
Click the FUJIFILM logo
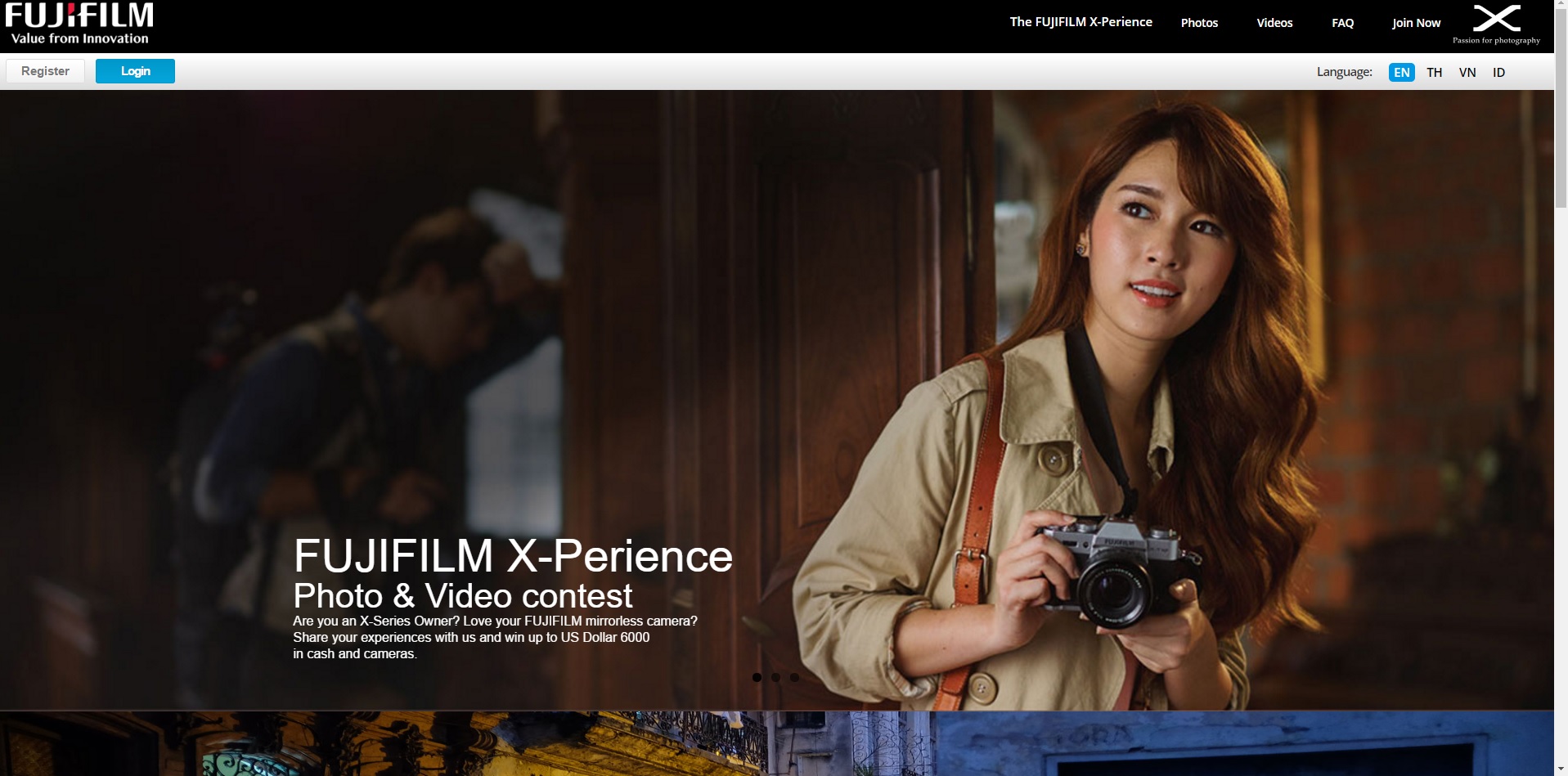click(x=79, y=25)
